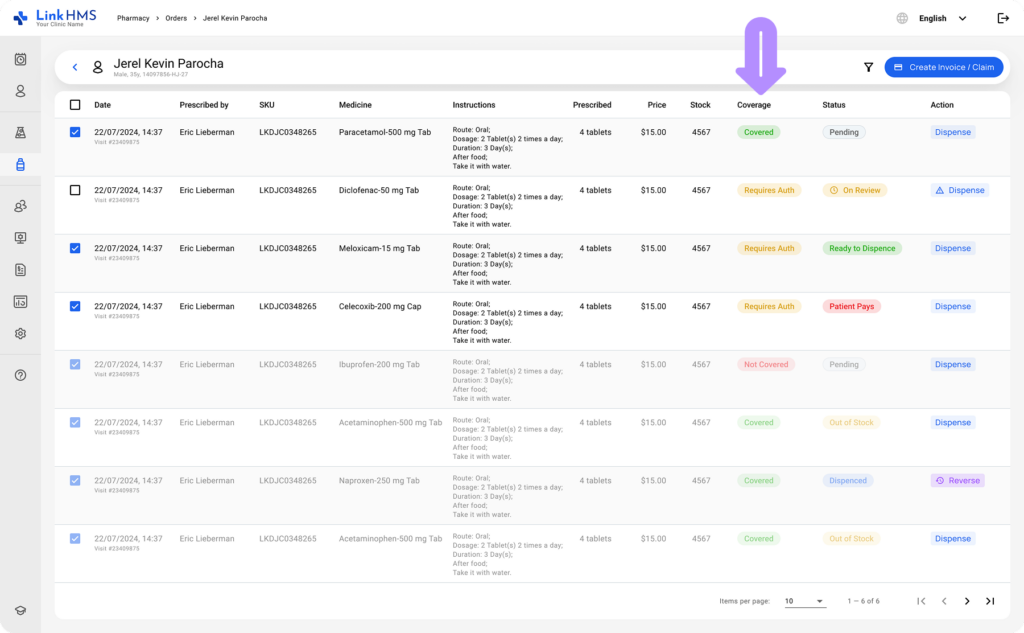Click the globe language icon

(x=902, y=18)
